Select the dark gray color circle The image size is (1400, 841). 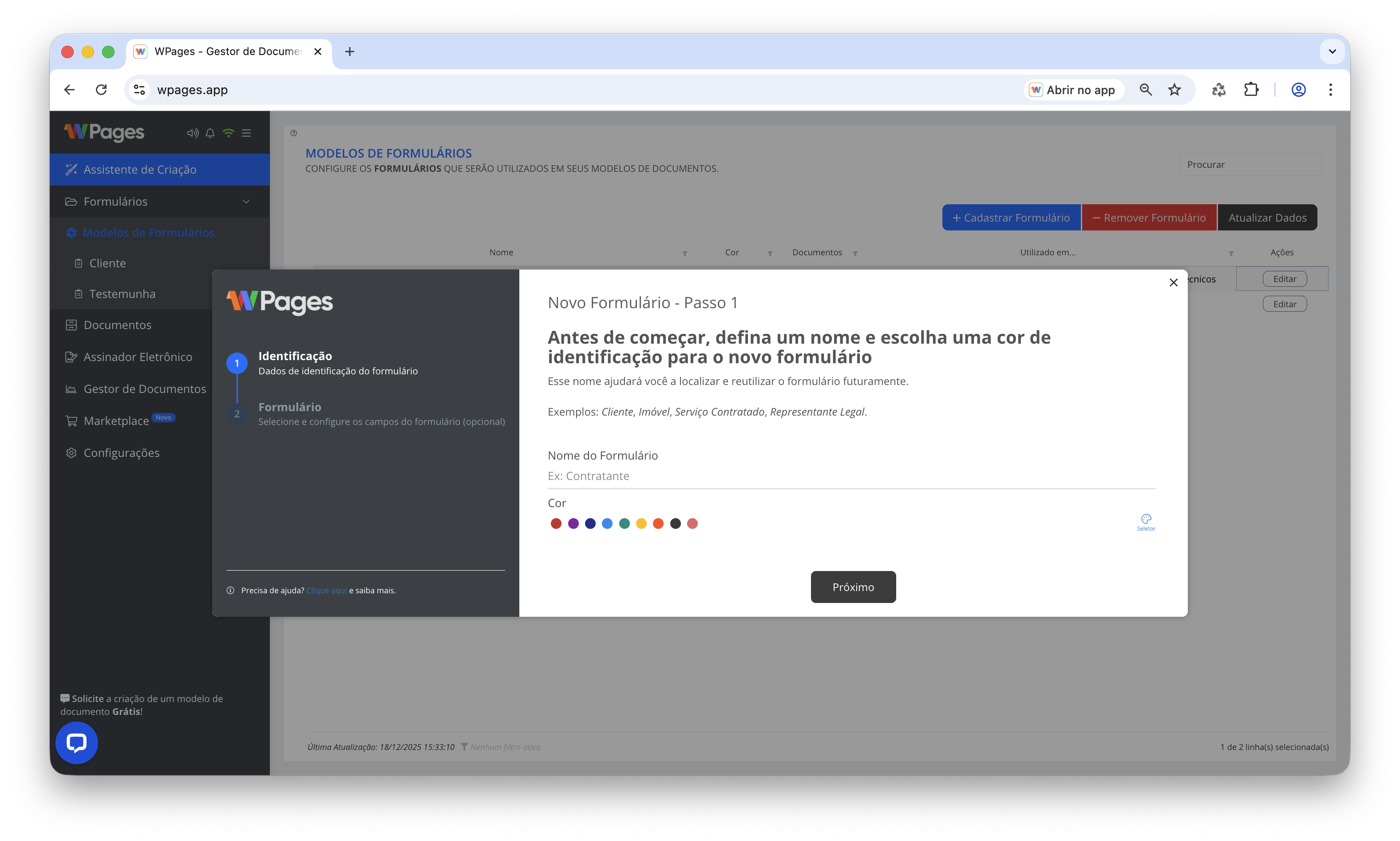675,524
